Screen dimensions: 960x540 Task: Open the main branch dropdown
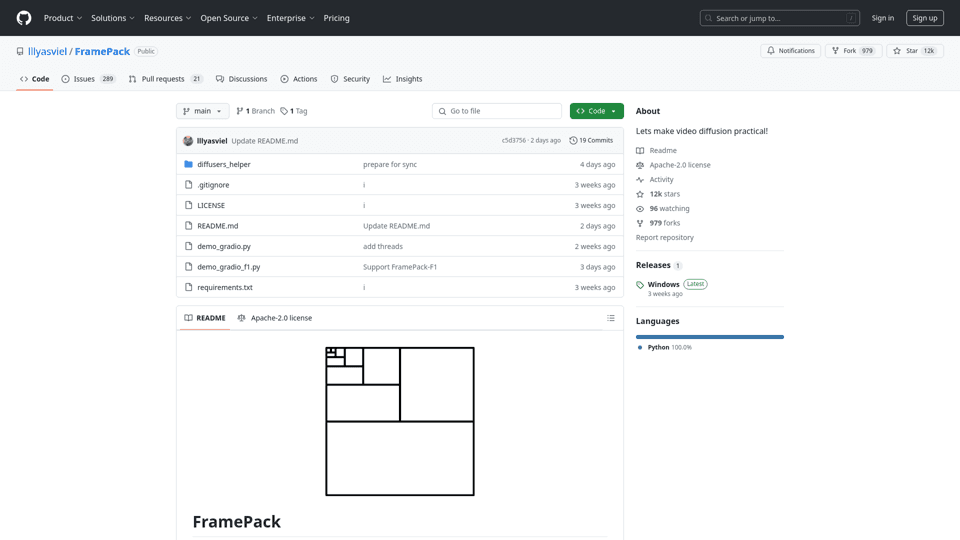[203, 111]
